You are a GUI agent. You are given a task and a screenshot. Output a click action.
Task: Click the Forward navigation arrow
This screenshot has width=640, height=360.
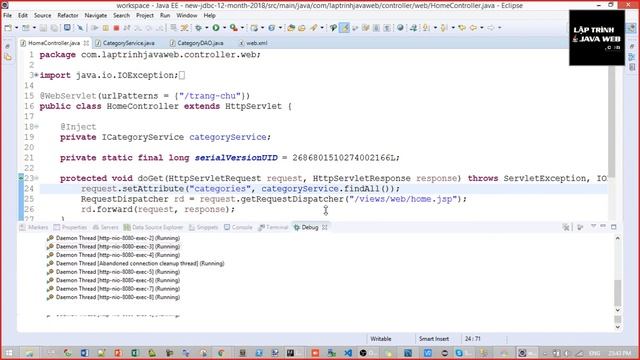click(x=491, y=28)
